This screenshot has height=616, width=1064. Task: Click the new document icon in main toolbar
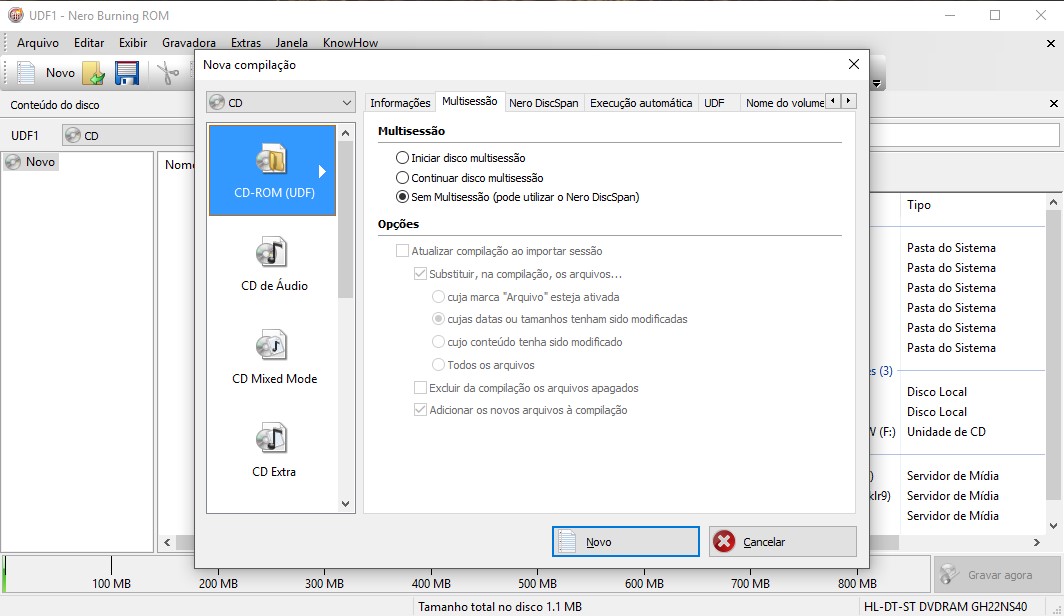(26, 73)
